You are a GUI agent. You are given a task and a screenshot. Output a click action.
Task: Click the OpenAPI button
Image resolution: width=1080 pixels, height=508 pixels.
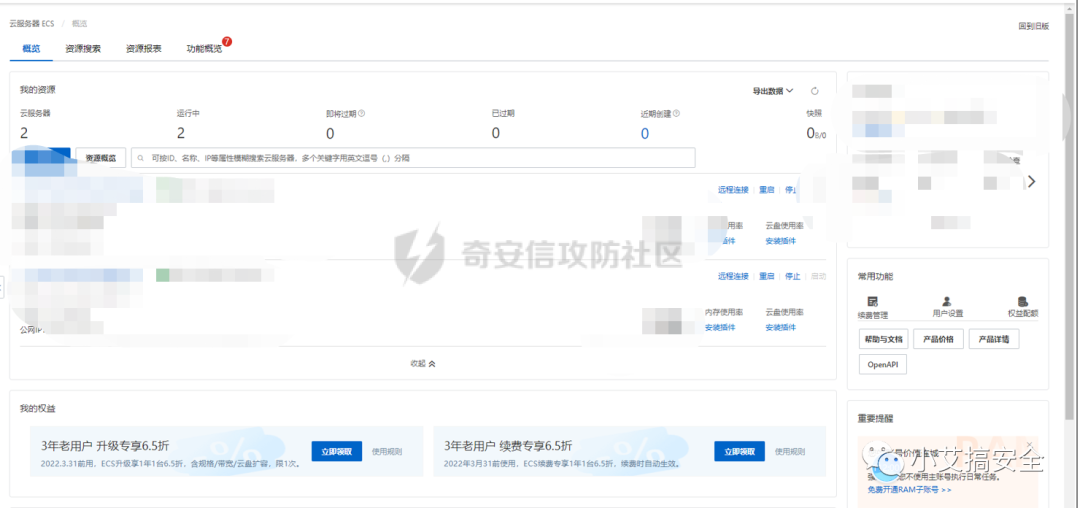[882, 364]
